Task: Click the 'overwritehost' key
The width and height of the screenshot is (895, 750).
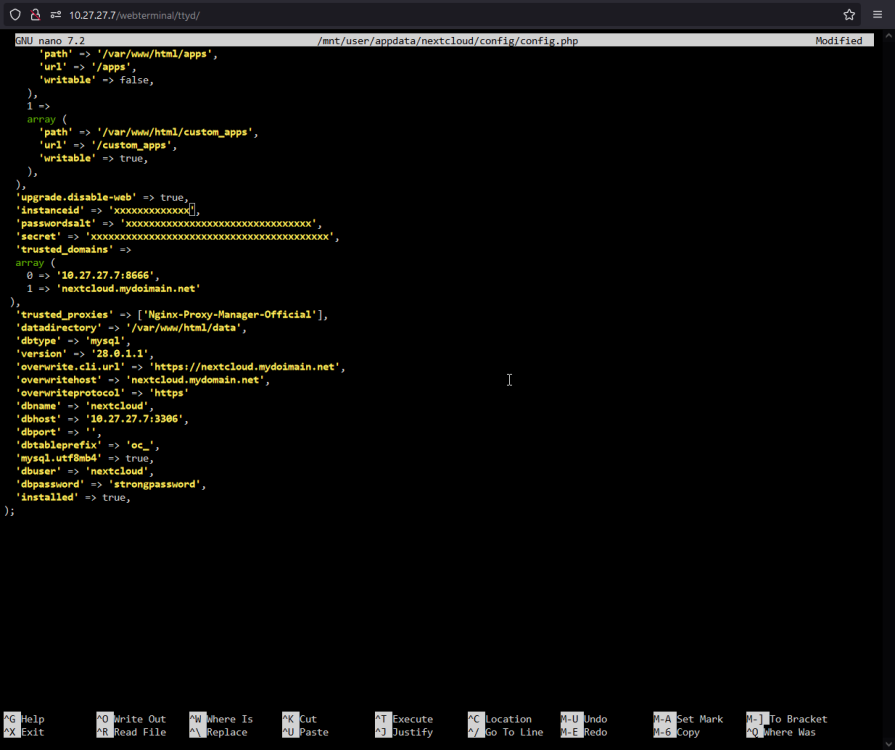Action: (59, 380)
